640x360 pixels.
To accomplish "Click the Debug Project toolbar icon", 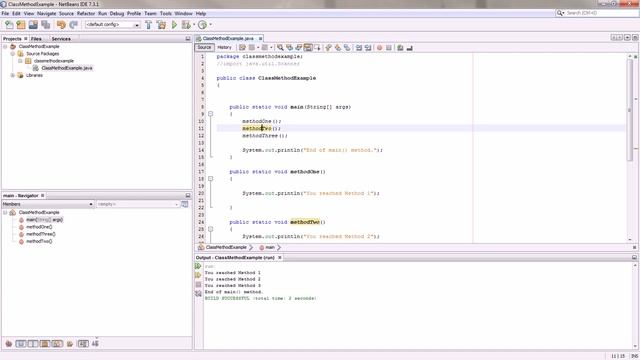I will click(x=186, y=25).
